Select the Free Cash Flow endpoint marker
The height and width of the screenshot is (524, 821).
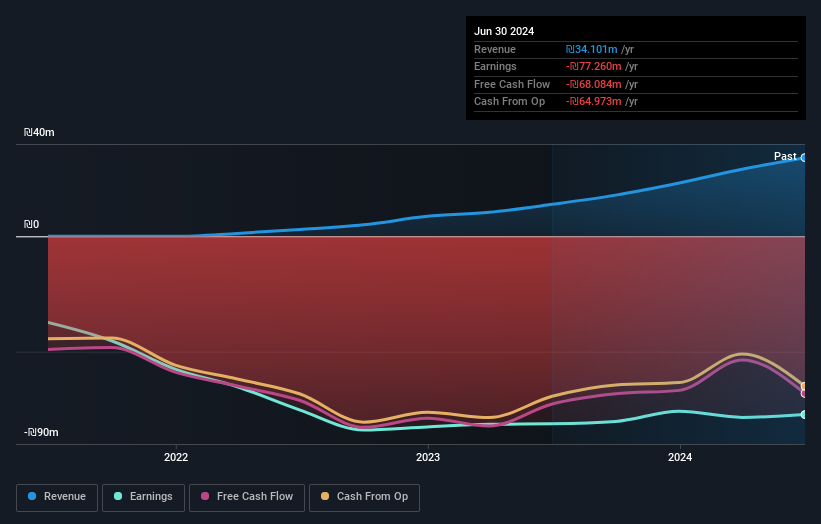pos(804,394)
